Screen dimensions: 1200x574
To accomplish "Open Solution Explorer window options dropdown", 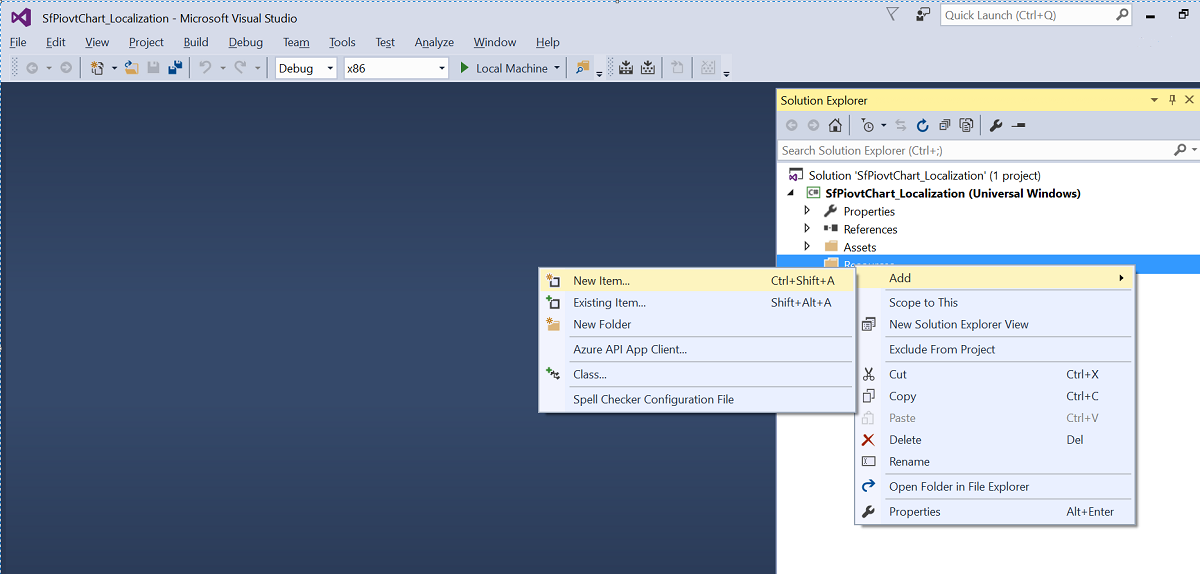I will 1154,100.
